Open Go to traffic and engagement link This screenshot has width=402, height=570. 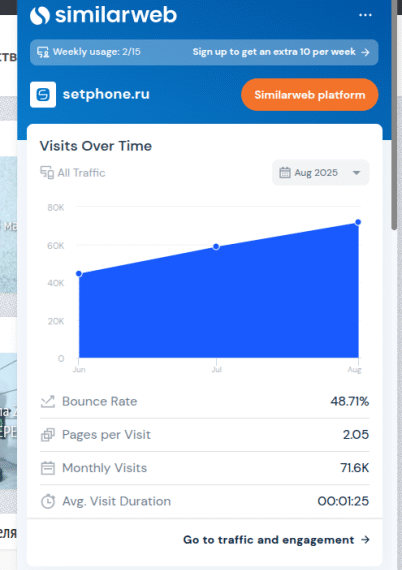coord(276,540)
